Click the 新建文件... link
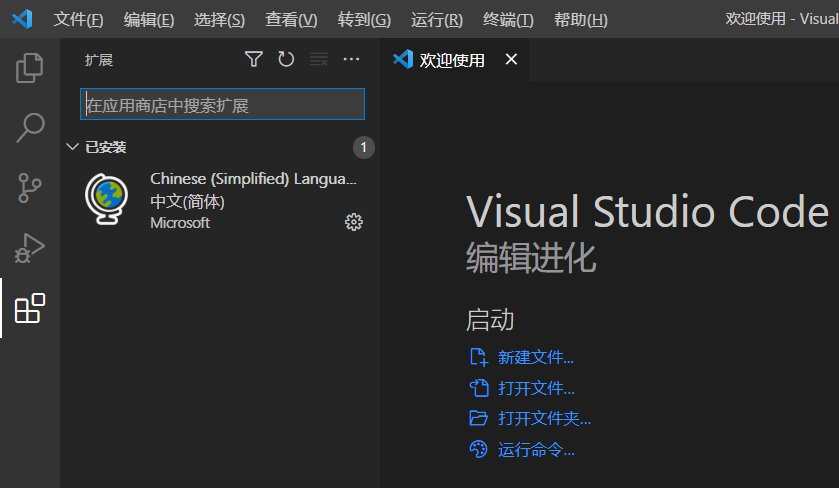 point(536,357)
